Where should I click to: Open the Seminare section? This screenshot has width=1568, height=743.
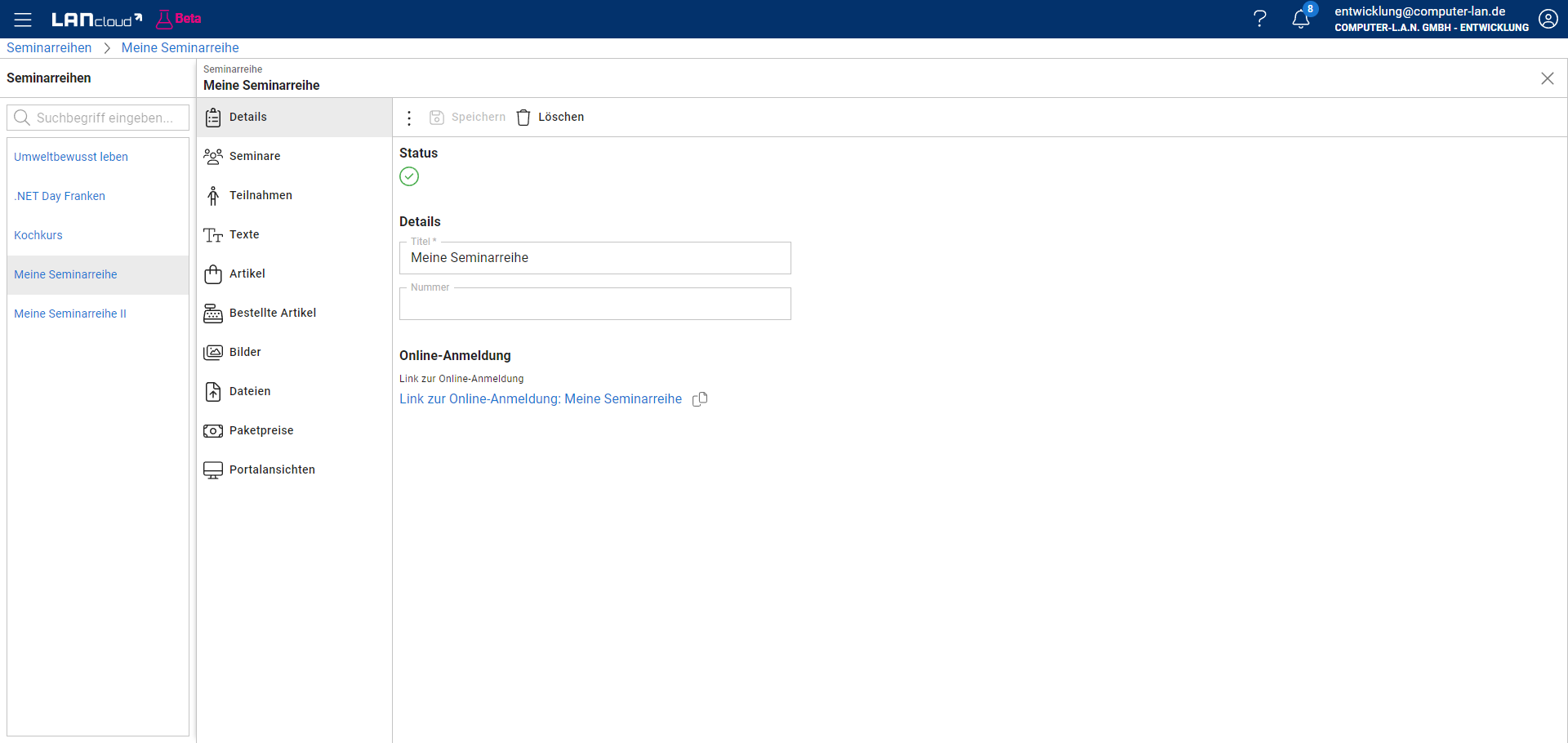point(294,157)
